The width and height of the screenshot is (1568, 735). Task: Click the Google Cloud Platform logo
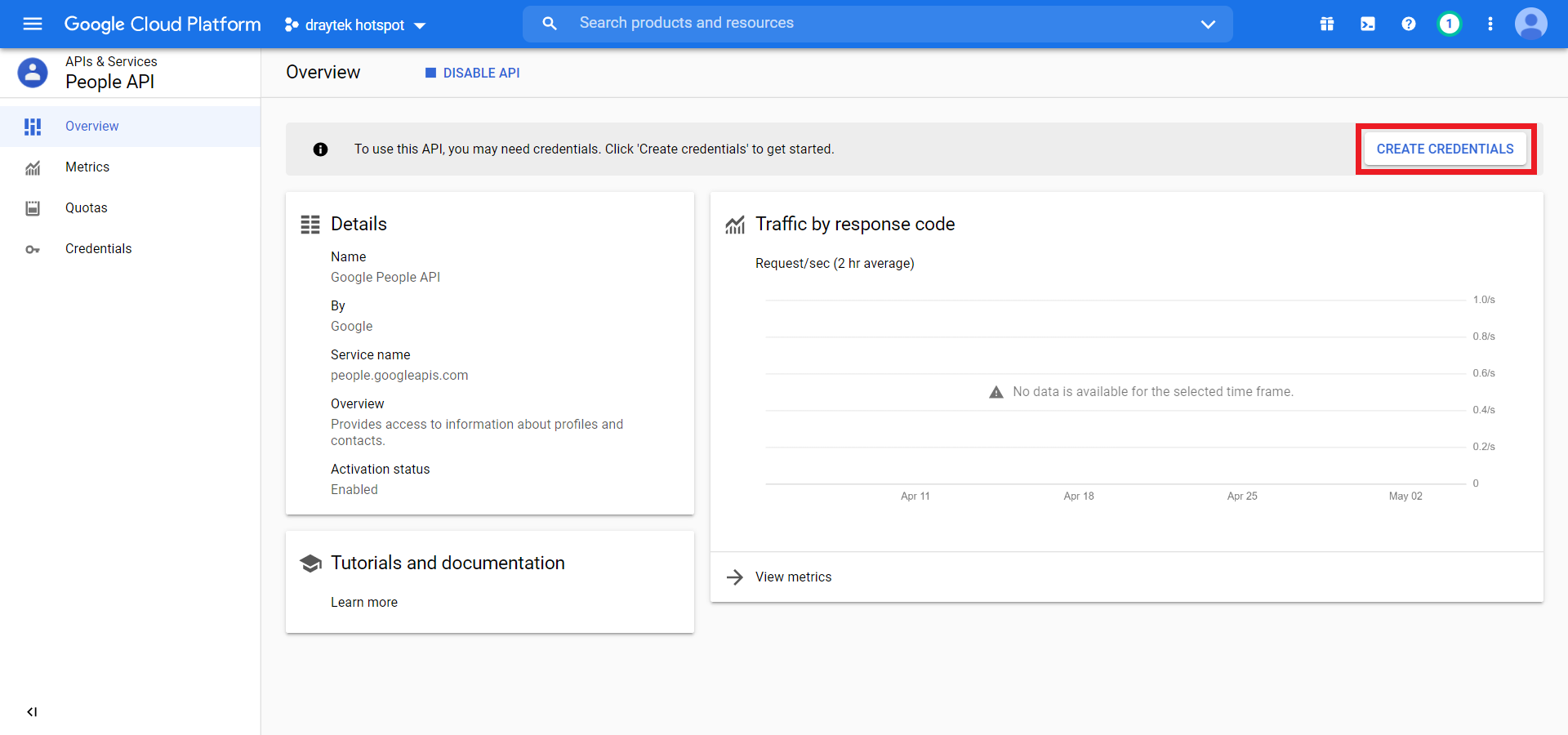point(163,24)
